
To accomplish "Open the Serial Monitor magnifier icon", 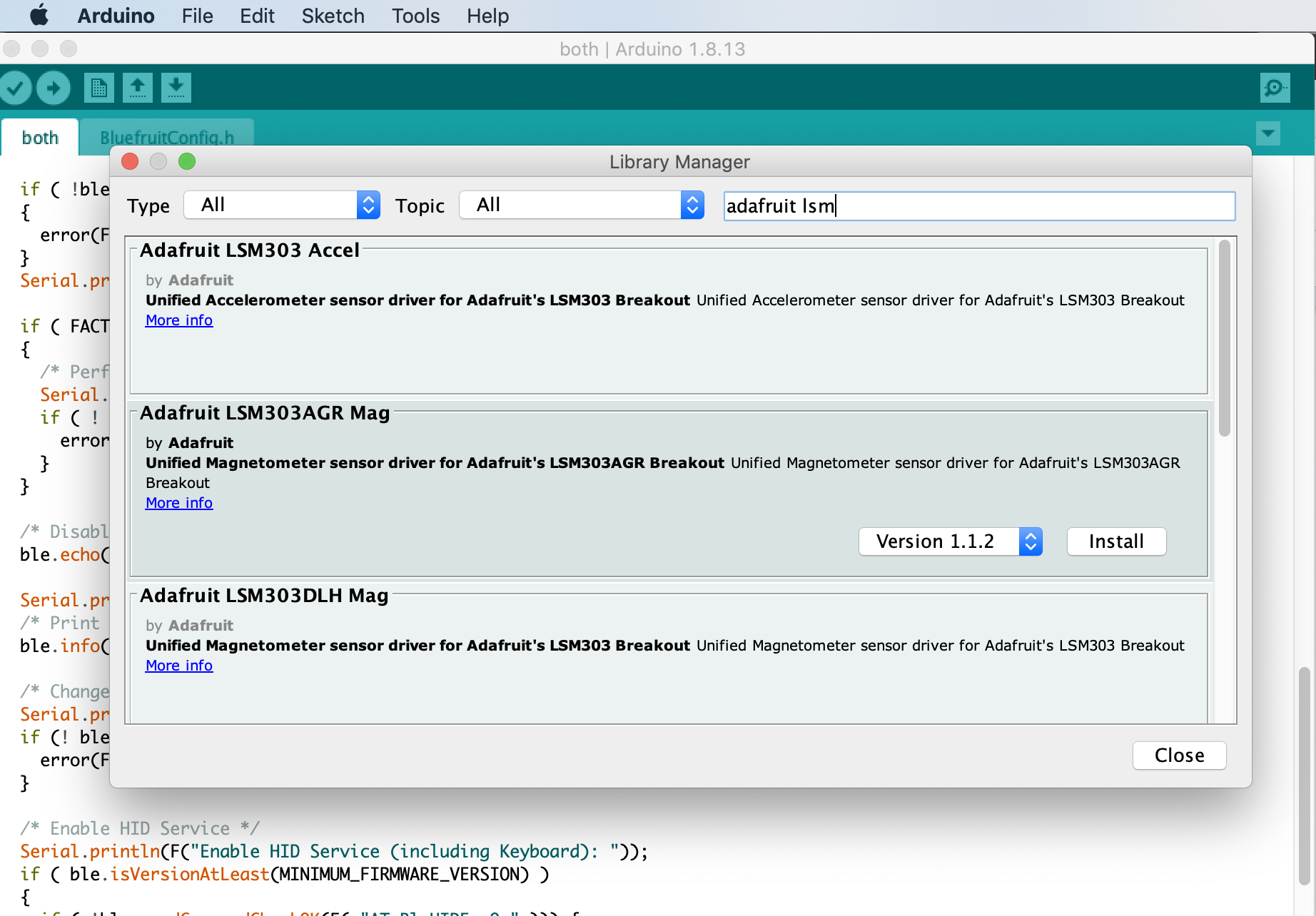I will tap(1275, 88).
